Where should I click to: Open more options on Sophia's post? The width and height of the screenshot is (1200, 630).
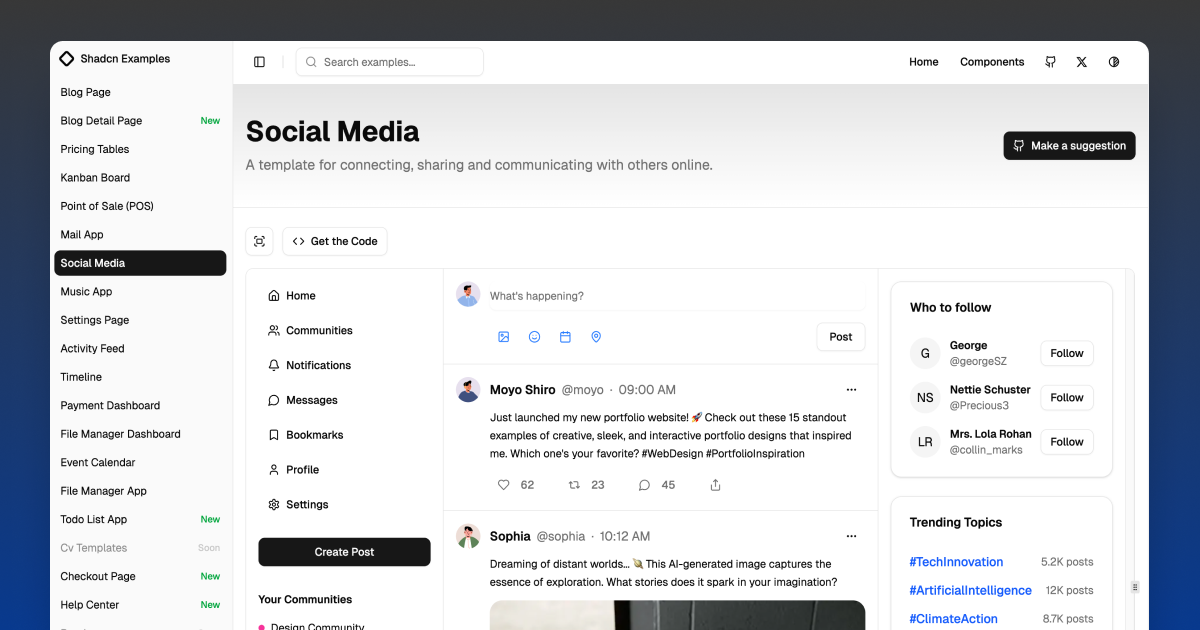click(x=851, y=536)
